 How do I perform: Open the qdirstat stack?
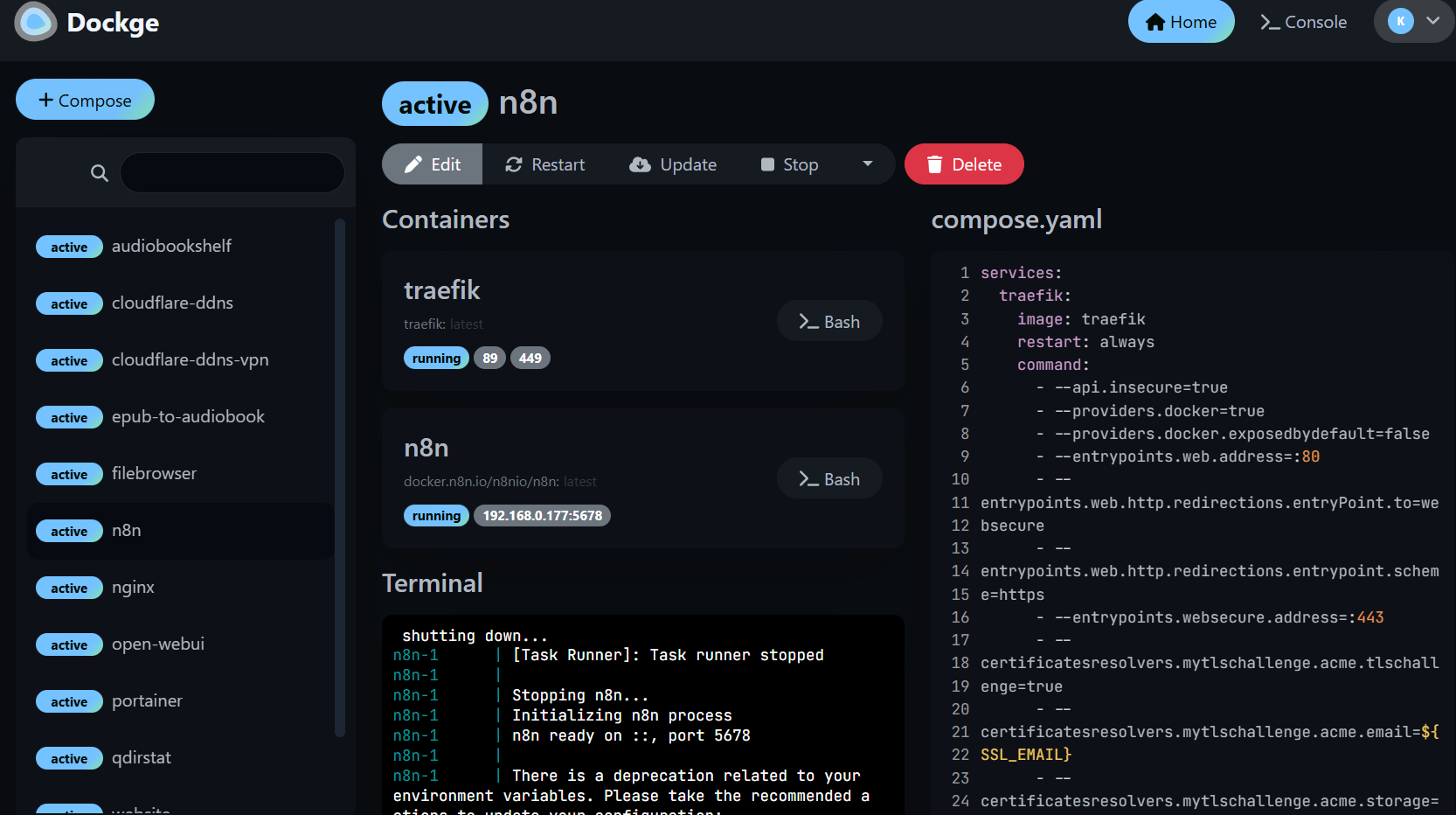coord(181,758)
